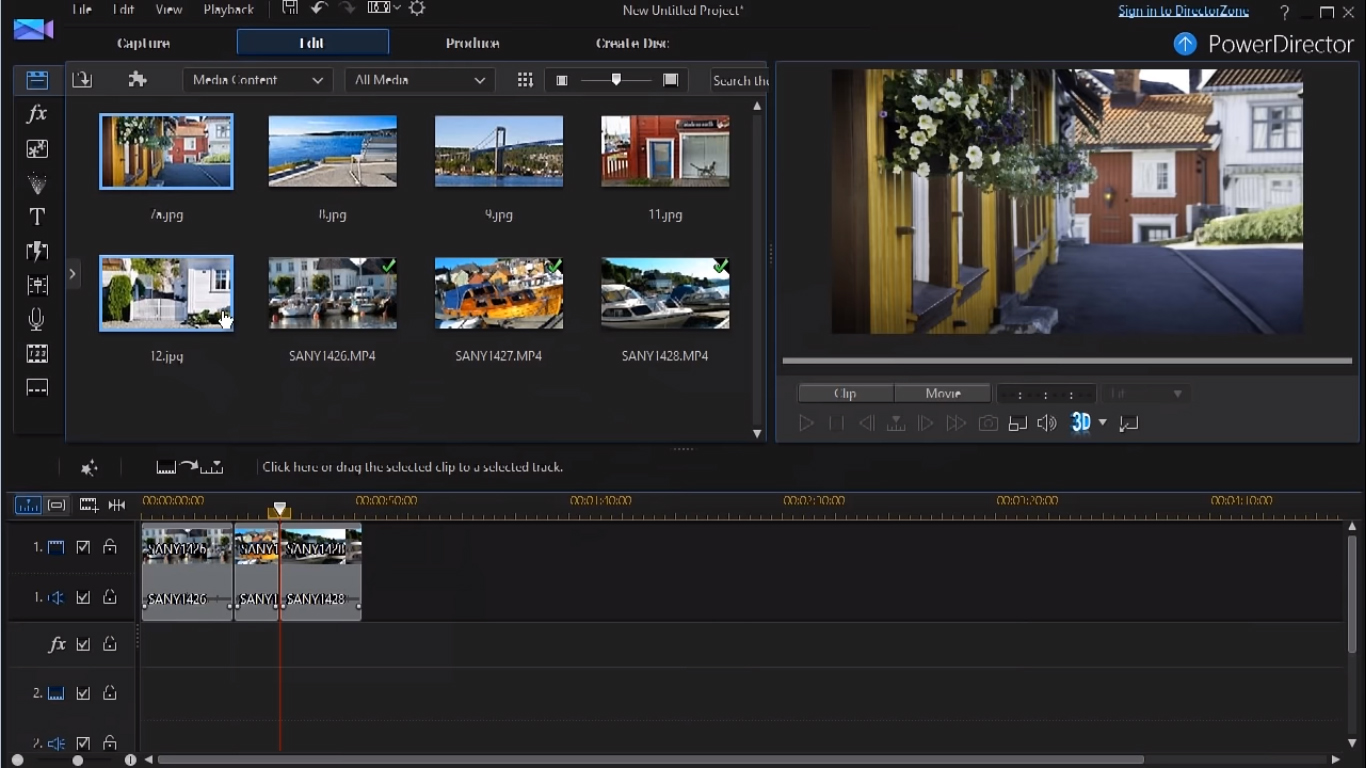Click the Import media icon
Image resolution: width=1366 pixels, height=768 pixels.
(82, 80)
